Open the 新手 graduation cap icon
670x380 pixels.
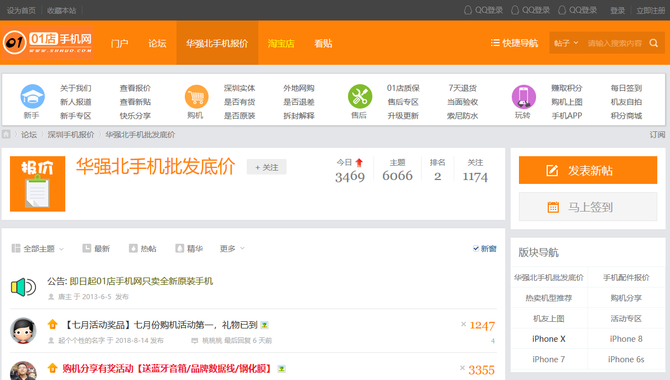(32, 96)
